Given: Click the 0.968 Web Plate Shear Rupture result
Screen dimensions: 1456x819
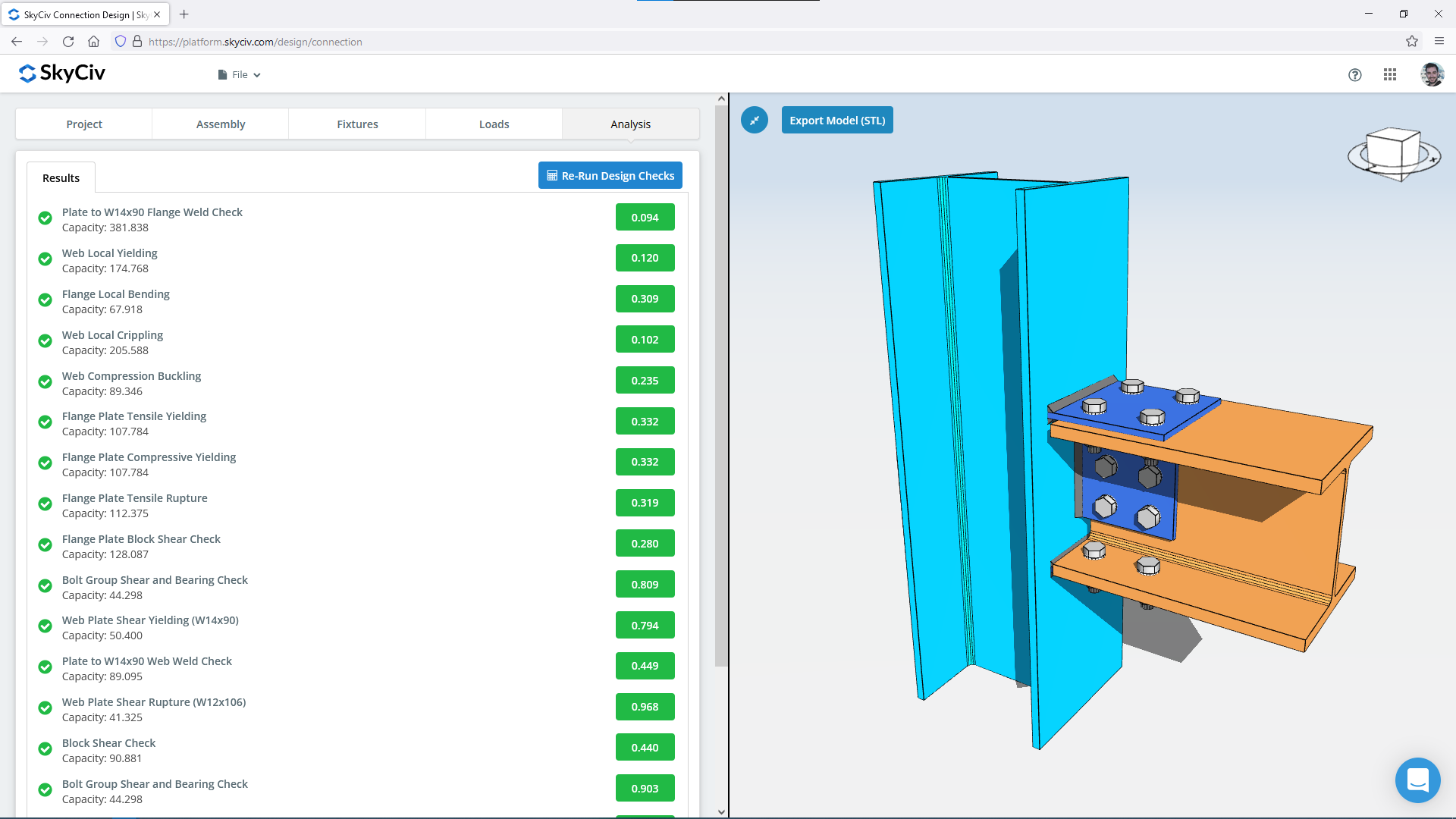Looking at the screenshot, I should [x=644, y=707].
